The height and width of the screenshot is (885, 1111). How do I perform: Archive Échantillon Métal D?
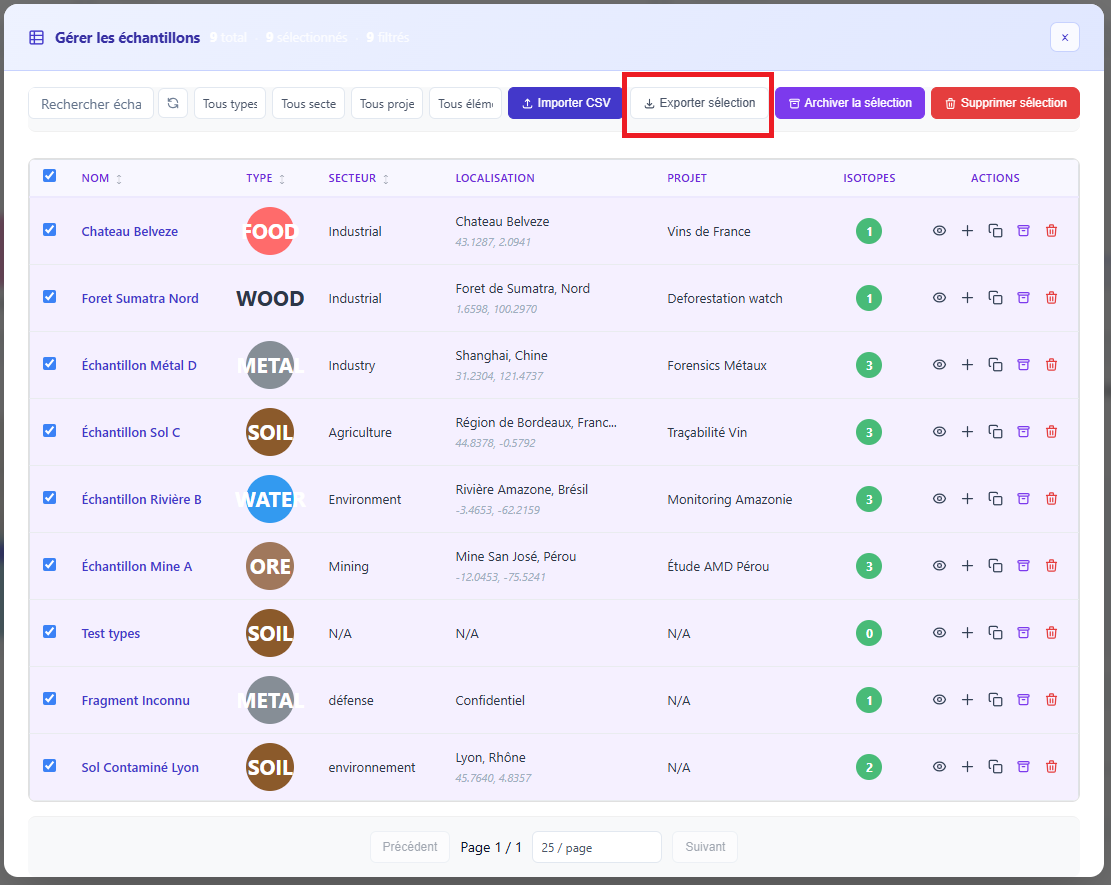pyautogui.click(x=1023, y=364)
